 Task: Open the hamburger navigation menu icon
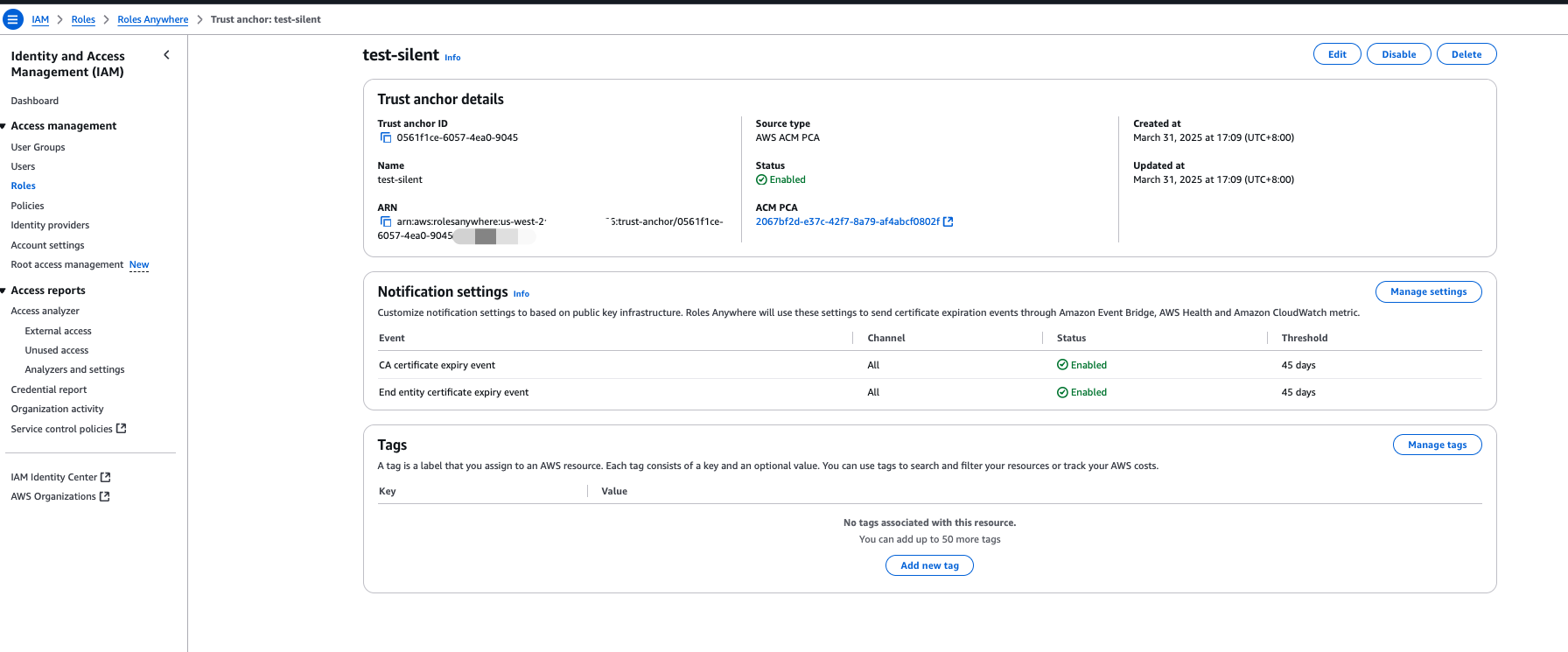pos(13,19)
